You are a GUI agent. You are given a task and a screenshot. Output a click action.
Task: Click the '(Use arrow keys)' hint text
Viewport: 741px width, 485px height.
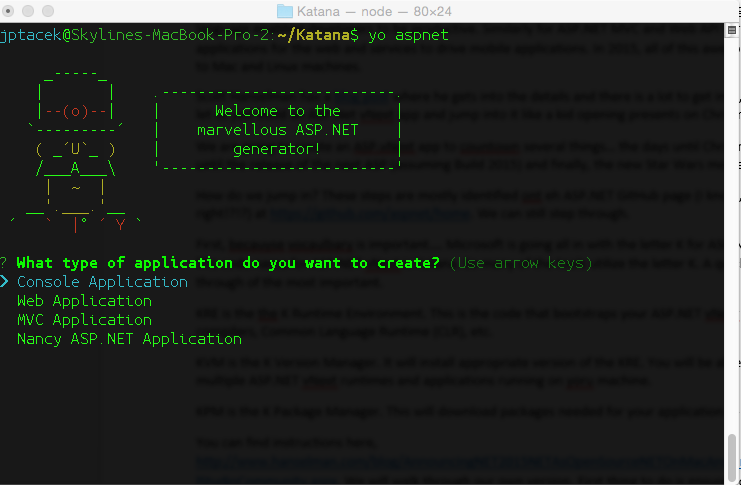[x=521, y=263]
